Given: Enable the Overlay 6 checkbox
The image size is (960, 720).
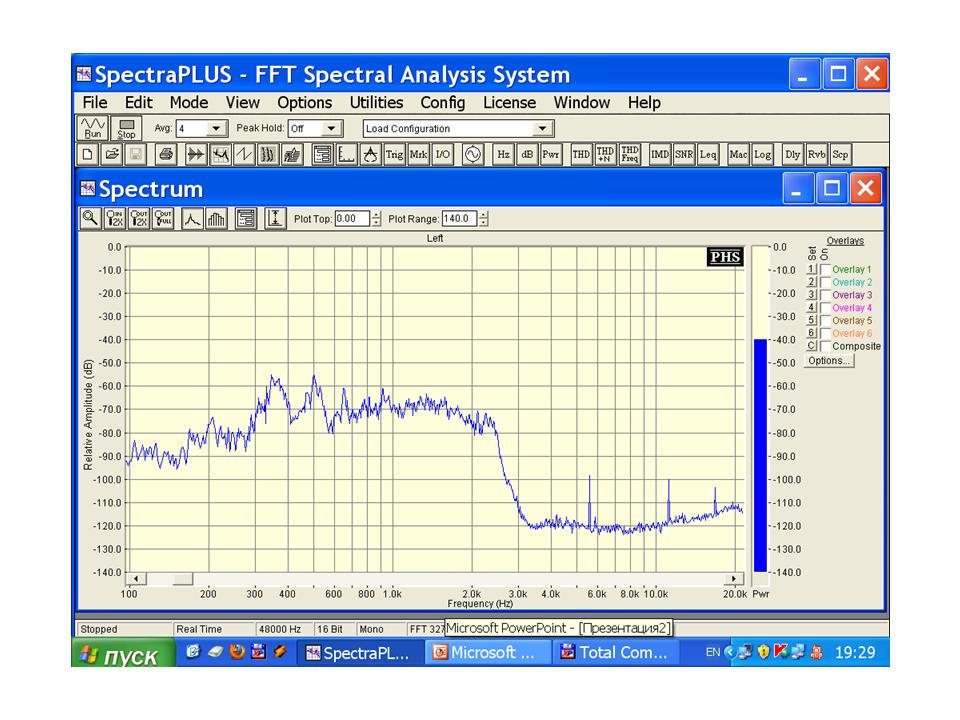Looking at the screenshot, I should click(825, 334).
